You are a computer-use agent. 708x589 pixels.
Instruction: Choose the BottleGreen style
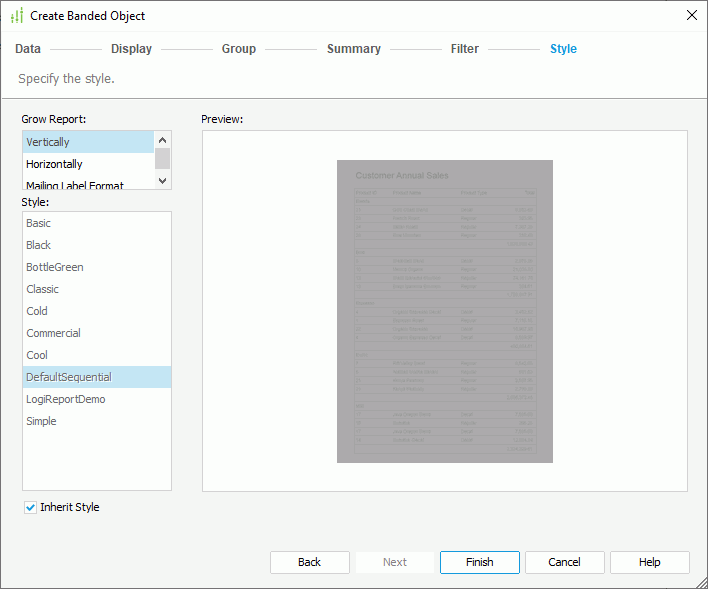[55, 267]
